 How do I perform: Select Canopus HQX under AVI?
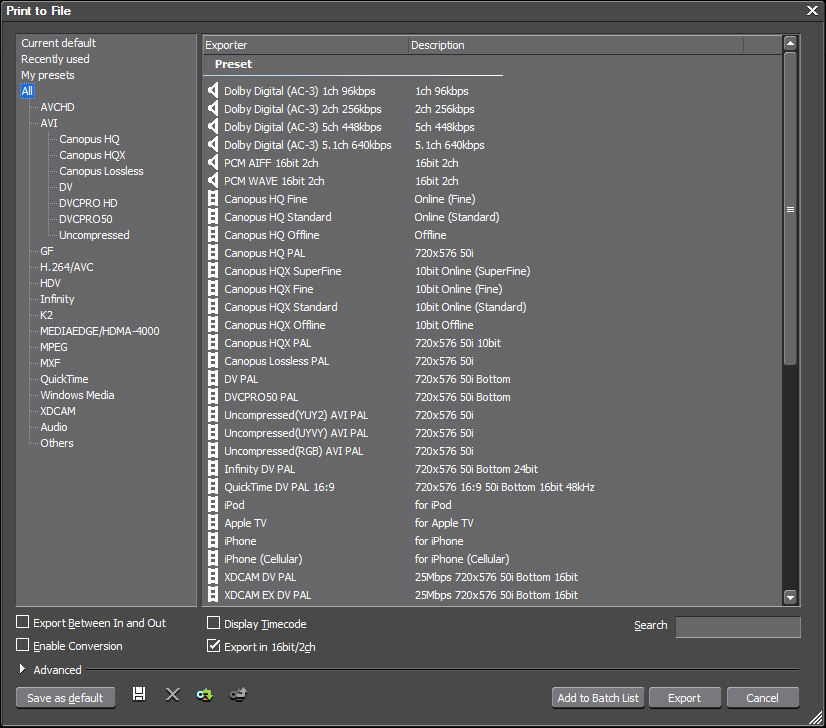92,155
